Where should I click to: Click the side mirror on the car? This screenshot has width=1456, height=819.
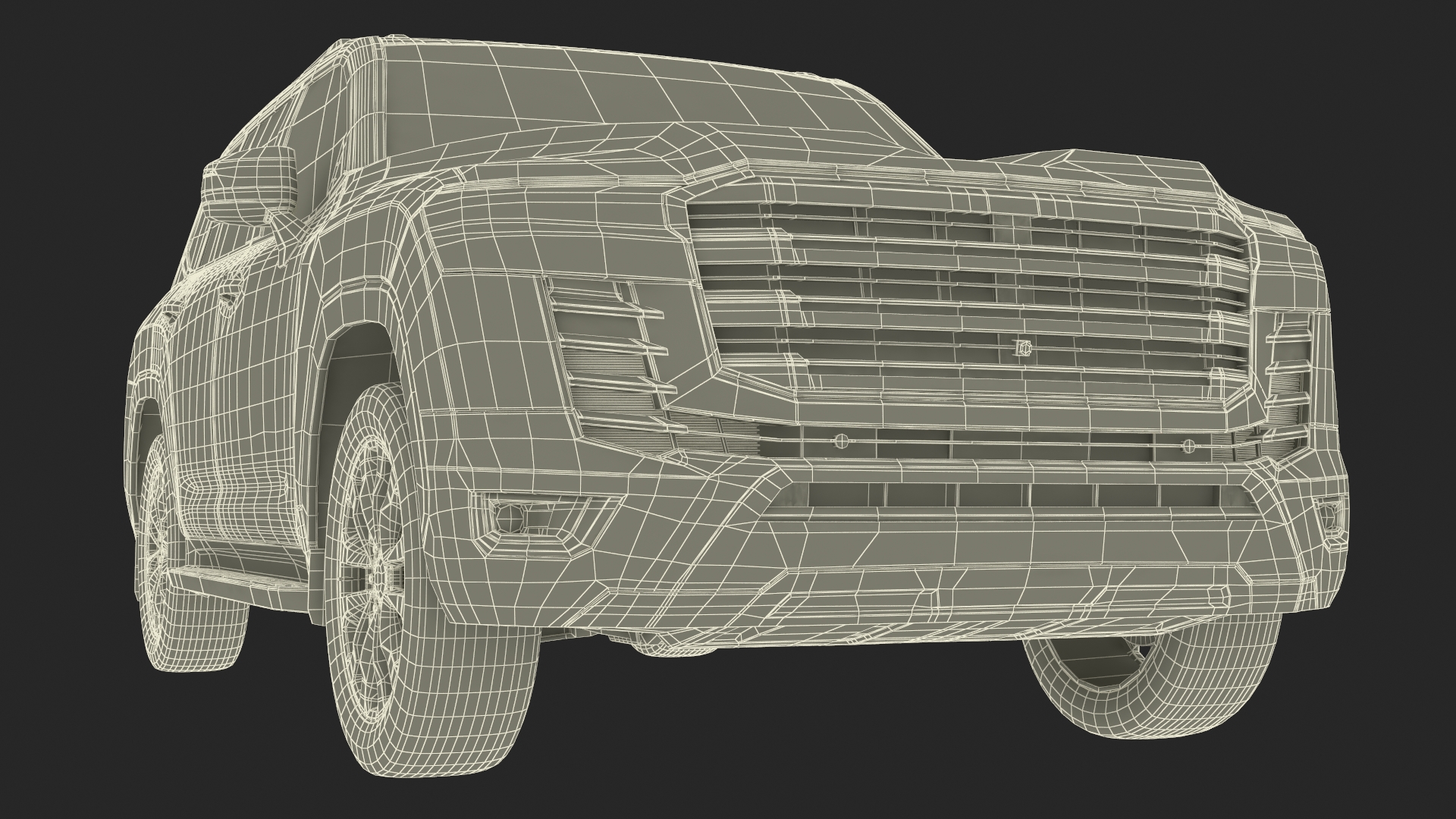click(249, 184)
